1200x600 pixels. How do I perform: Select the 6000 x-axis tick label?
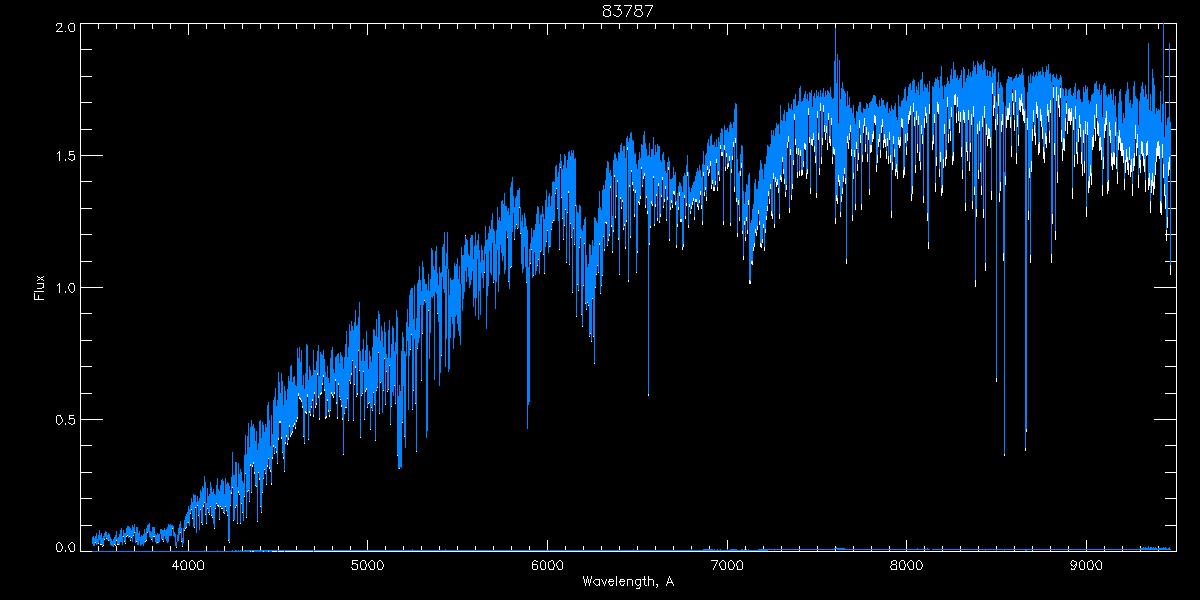click(547, 564)
